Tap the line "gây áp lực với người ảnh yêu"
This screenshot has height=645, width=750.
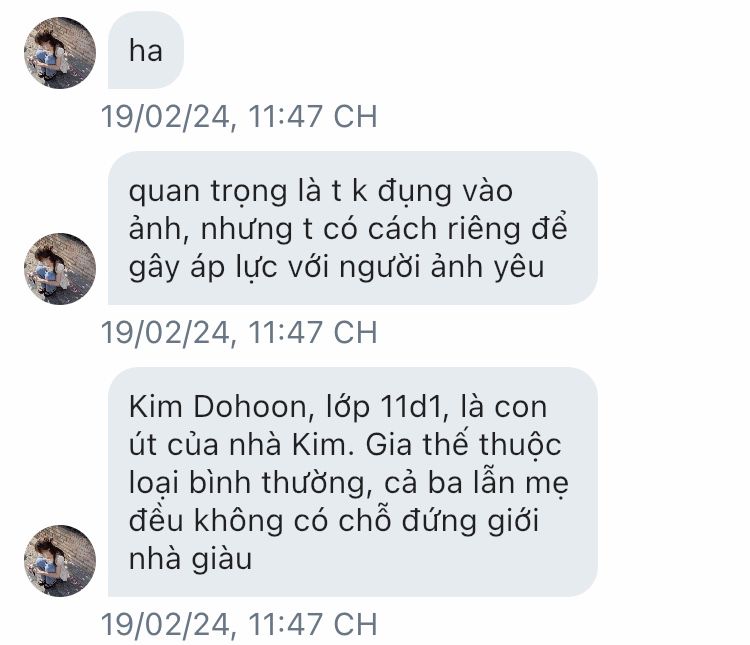point(337,267)
